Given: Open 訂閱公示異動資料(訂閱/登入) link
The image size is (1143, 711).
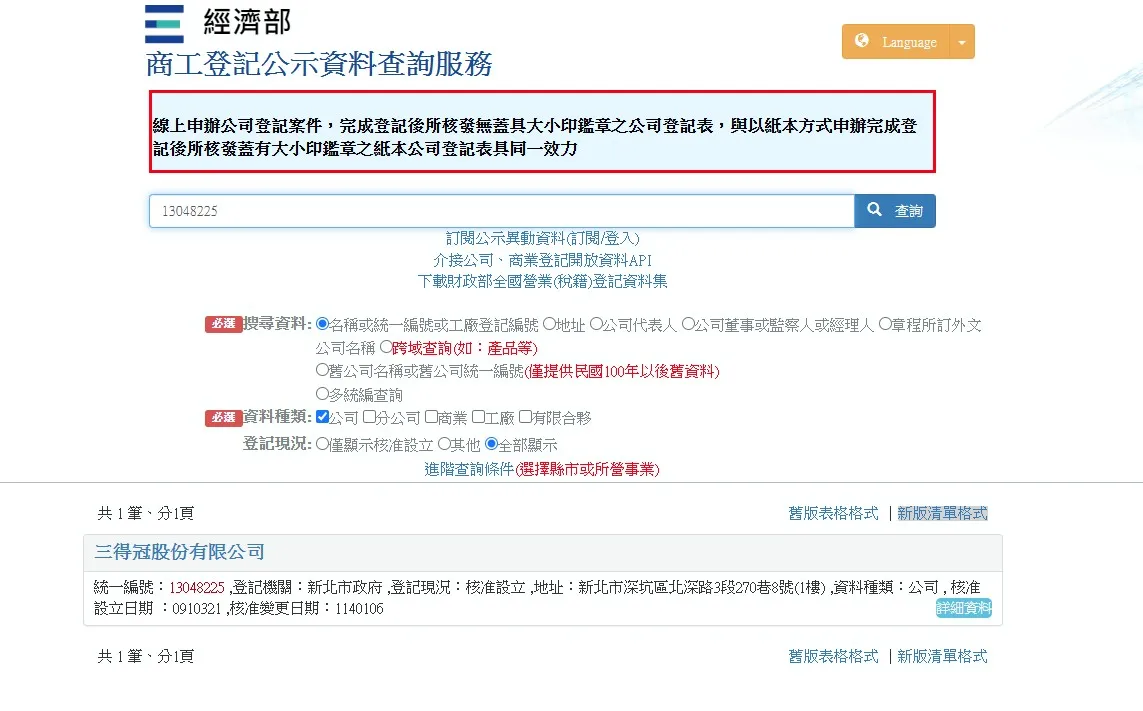Looking at the screenshot, I should [x=542, y=238].
